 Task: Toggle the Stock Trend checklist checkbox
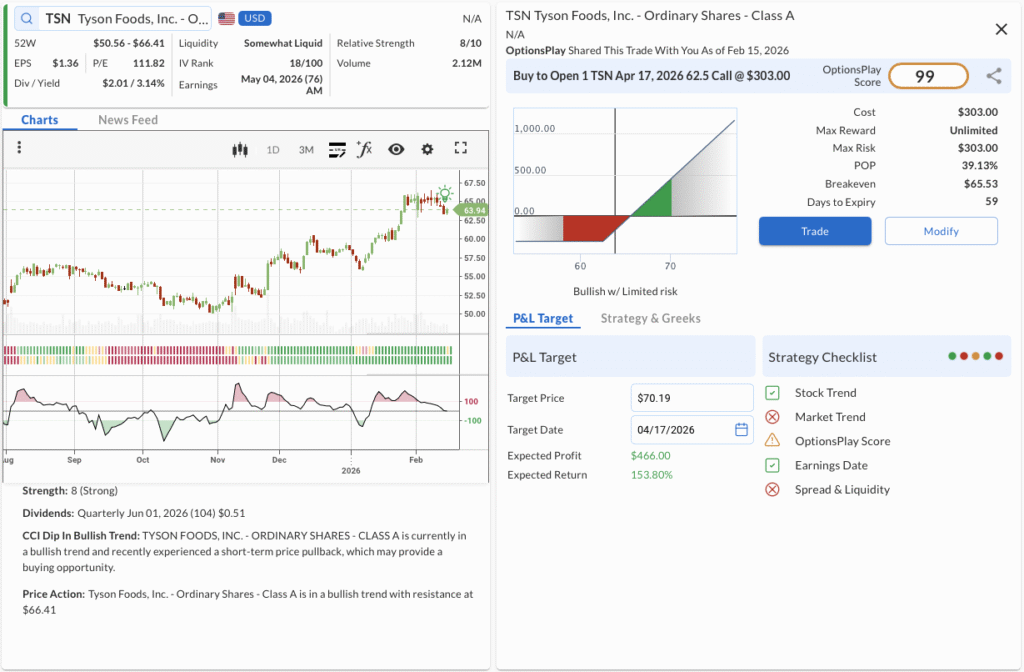point(772,393)
